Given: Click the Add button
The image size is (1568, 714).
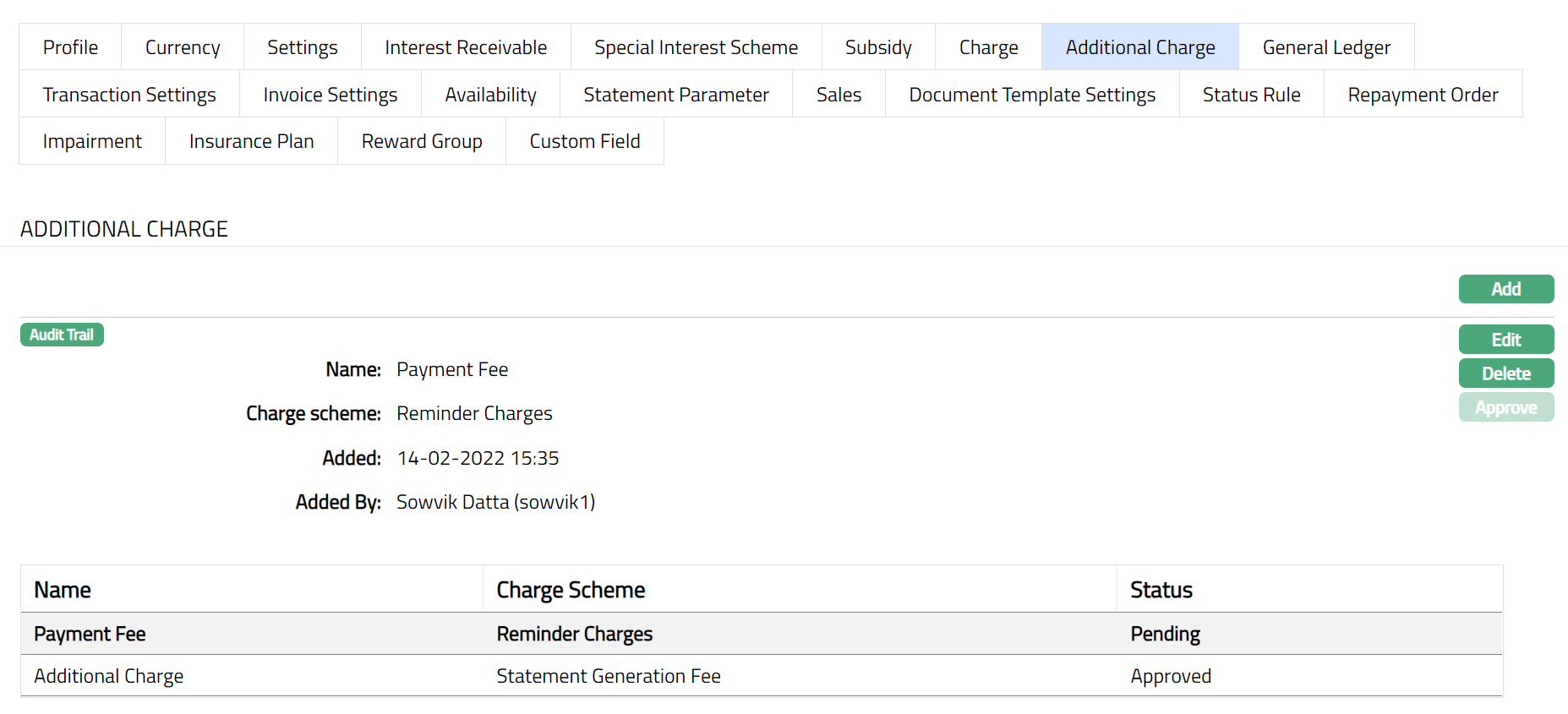Looking at the screenshot, I should point(1505,289).
